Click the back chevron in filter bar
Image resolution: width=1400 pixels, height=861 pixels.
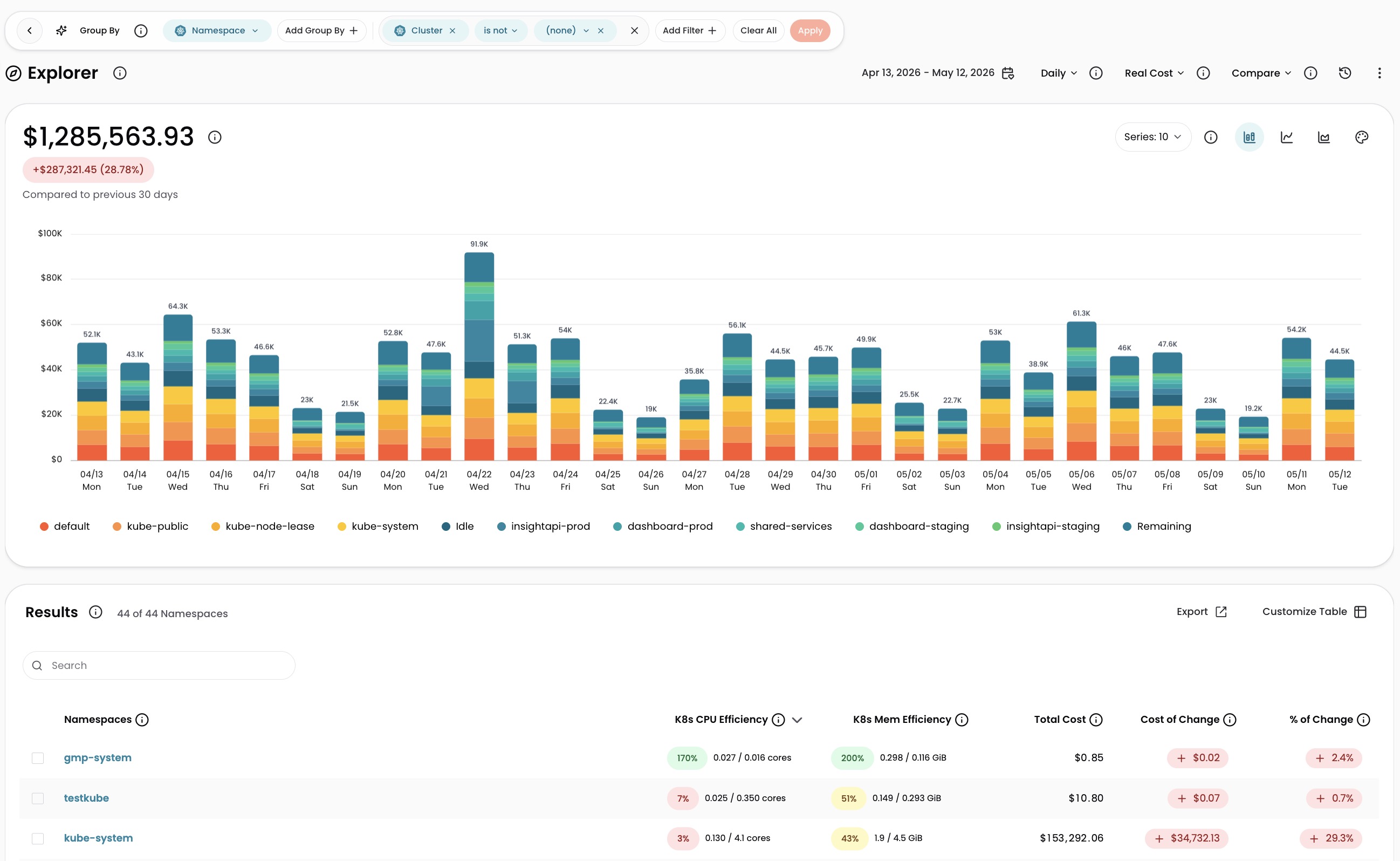pos(30,31)
